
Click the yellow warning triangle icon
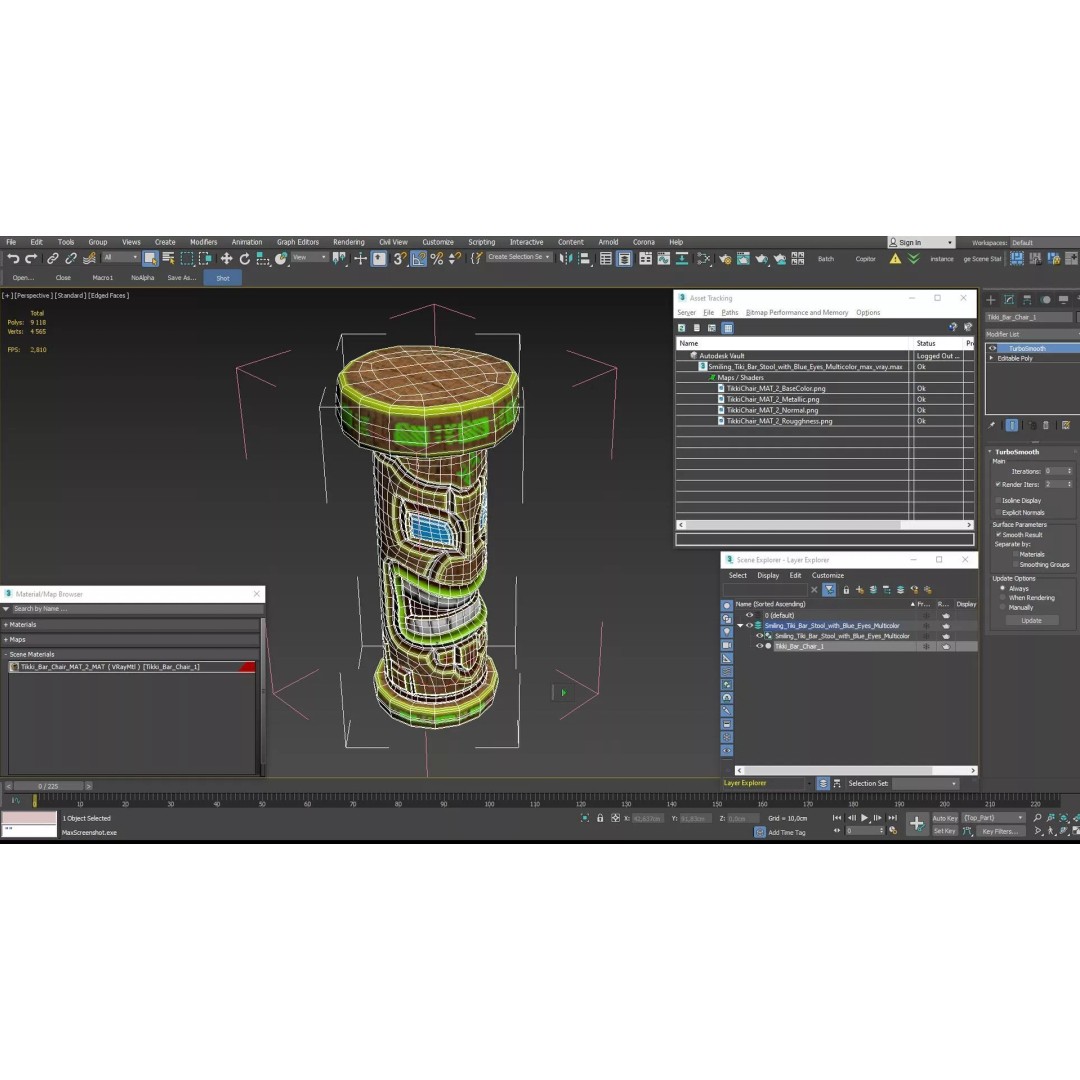point(895,259)
